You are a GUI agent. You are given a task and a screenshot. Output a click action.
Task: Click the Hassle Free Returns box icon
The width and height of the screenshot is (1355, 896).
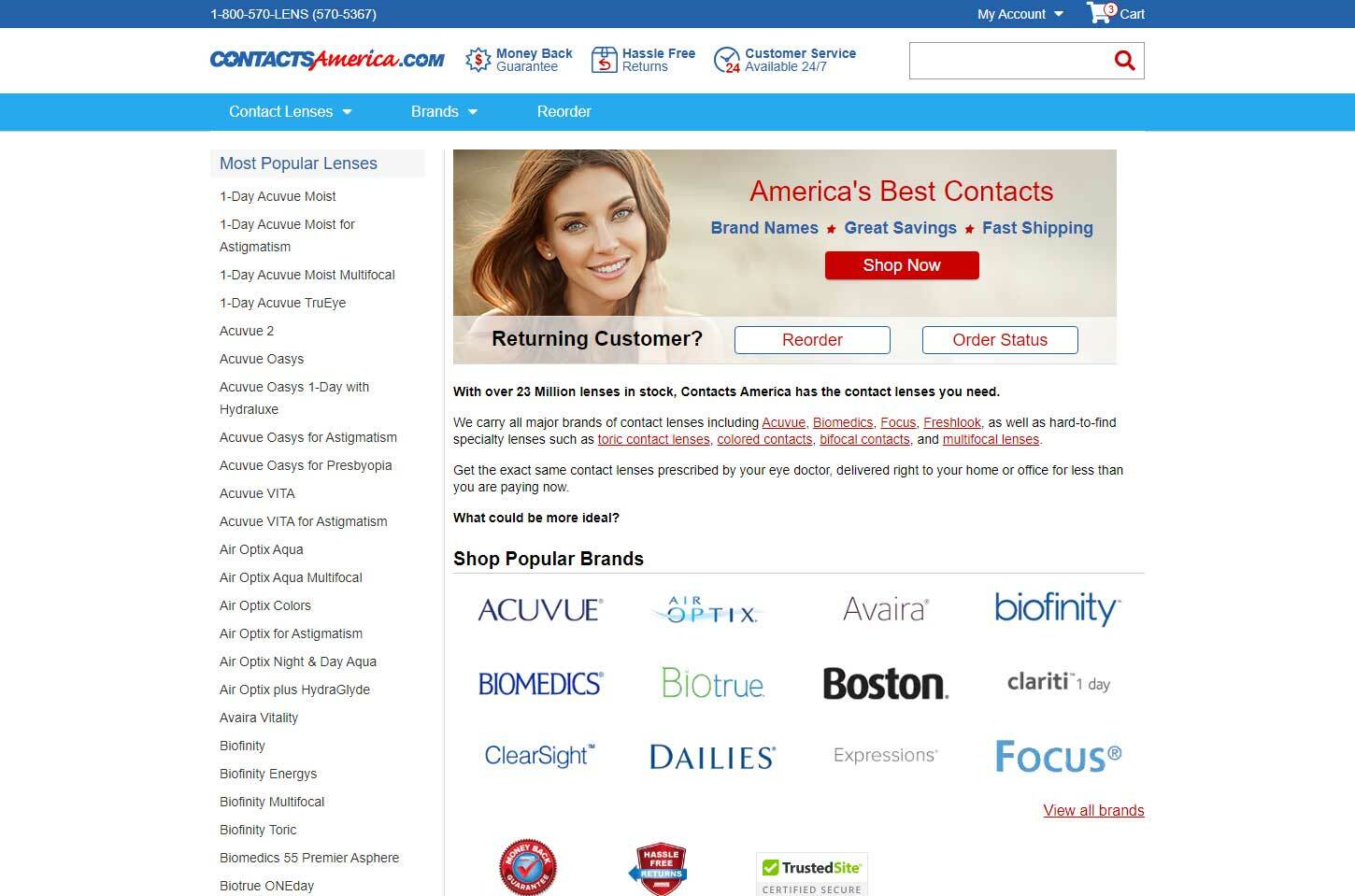tap(604, 61)
